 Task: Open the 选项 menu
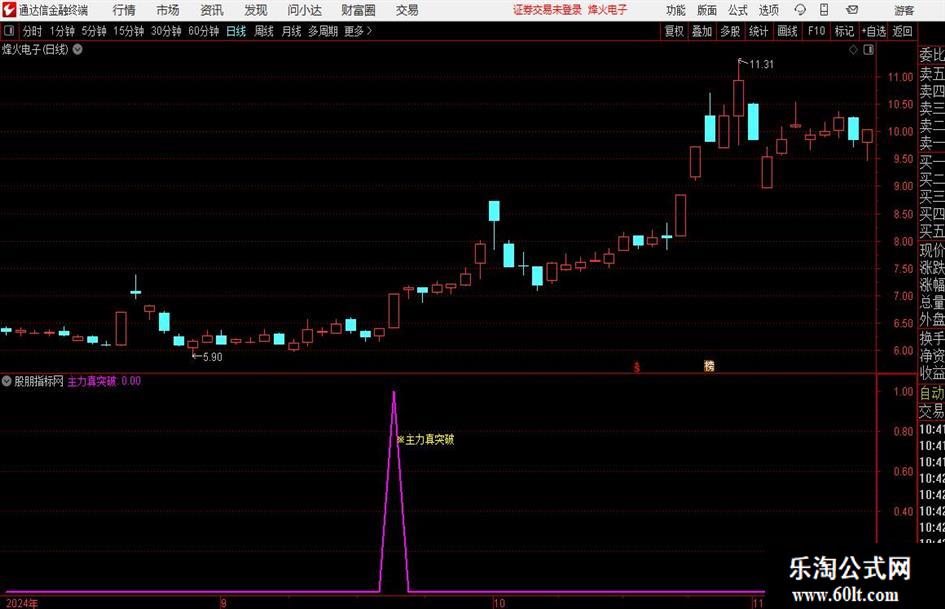tap(768, 10)
